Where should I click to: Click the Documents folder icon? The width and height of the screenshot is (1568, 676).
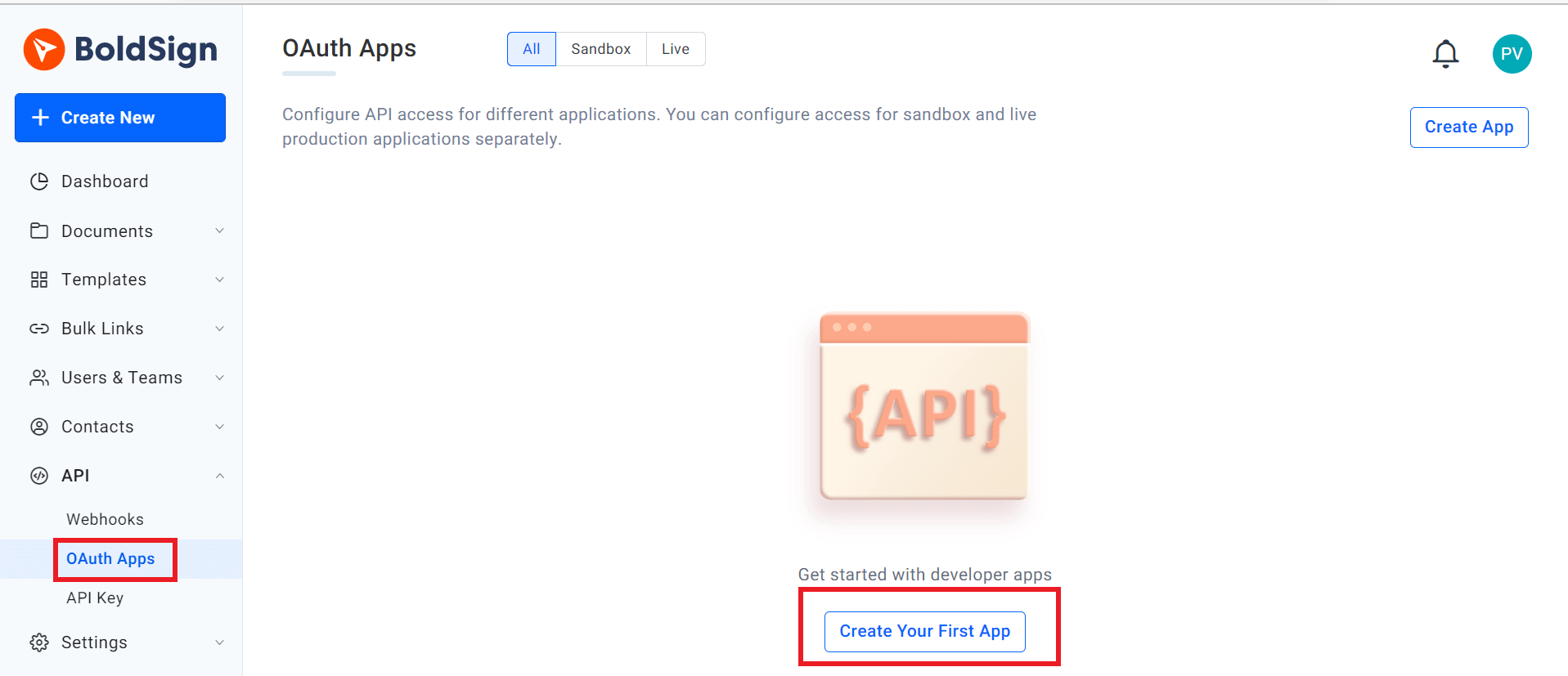point(40,231)
